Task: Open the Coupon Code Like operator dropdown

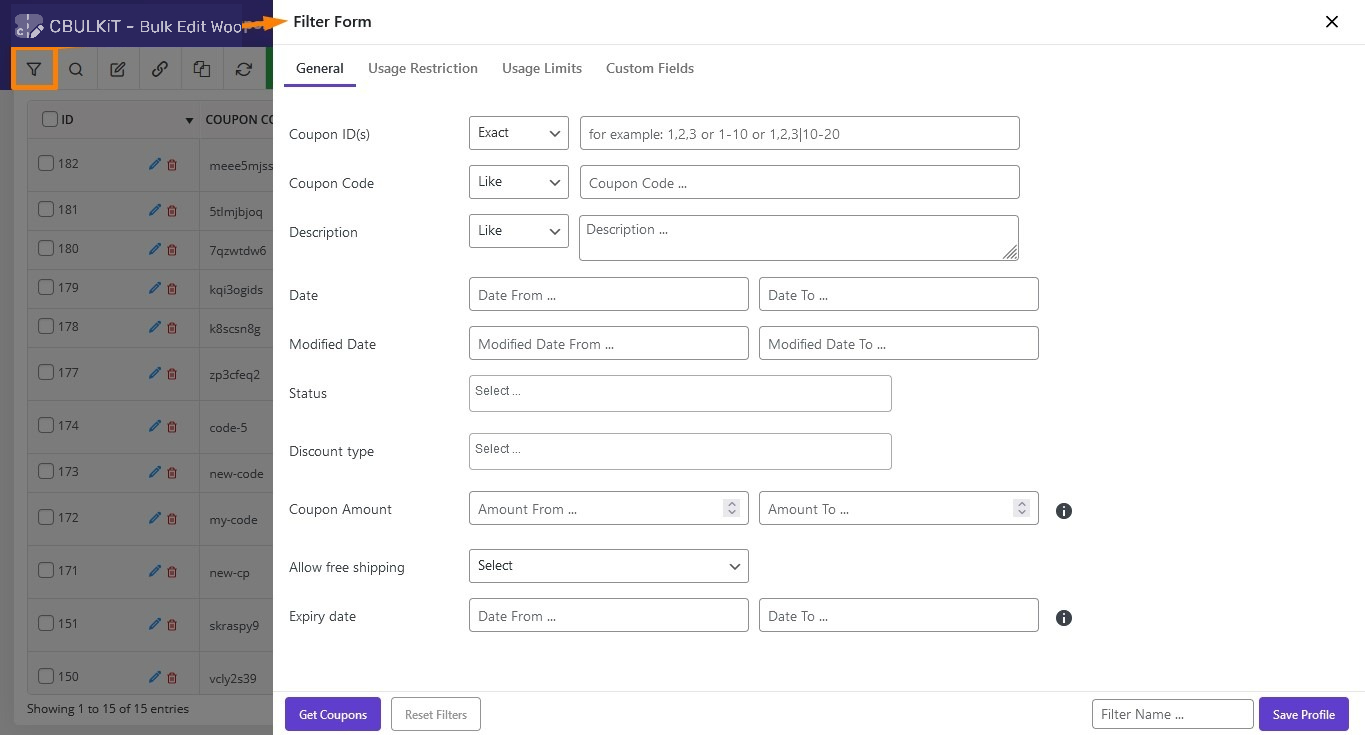Action: [x=518, y=182]
